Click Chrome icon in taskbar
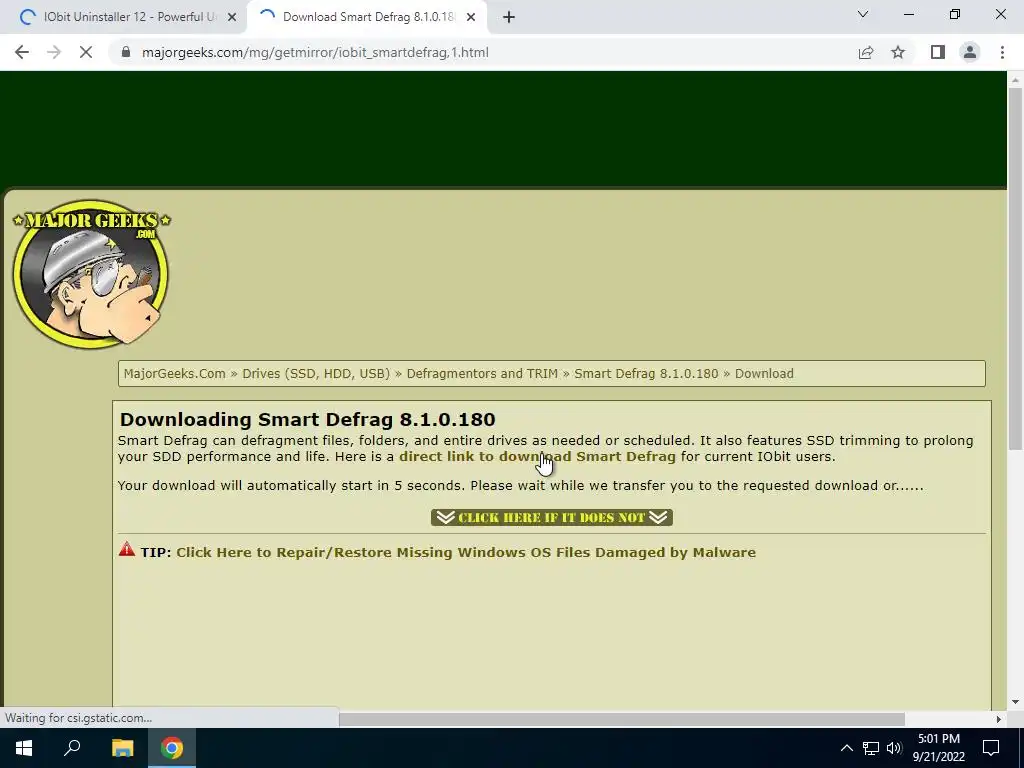This screenshot has height=768, width=1024. click(x=172, y=748)
